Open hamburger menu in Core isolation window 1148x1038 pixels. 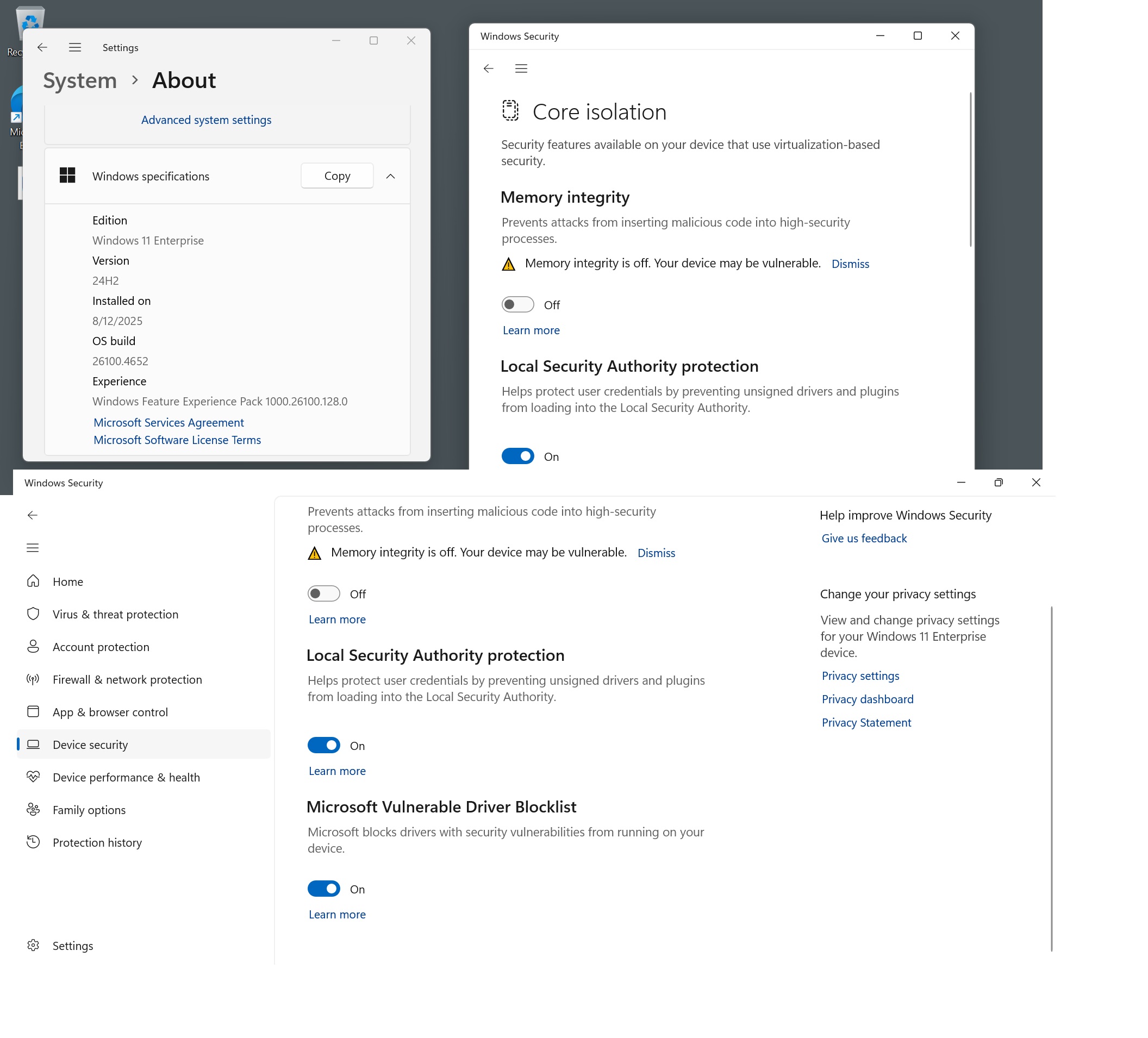[521, 68]
